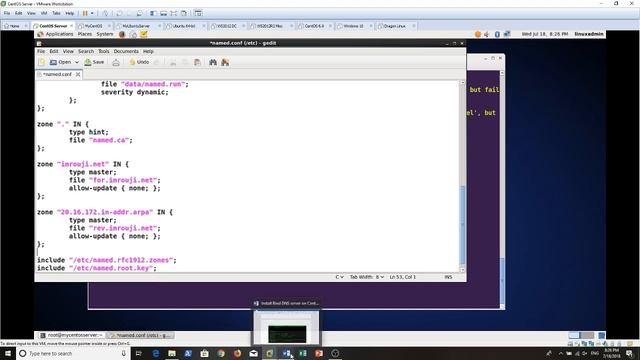The width and height of the screenshot is (640, 360).
Task: Click the Find and Replace icon
Action: pyautogui.click(x=225, y=62)
